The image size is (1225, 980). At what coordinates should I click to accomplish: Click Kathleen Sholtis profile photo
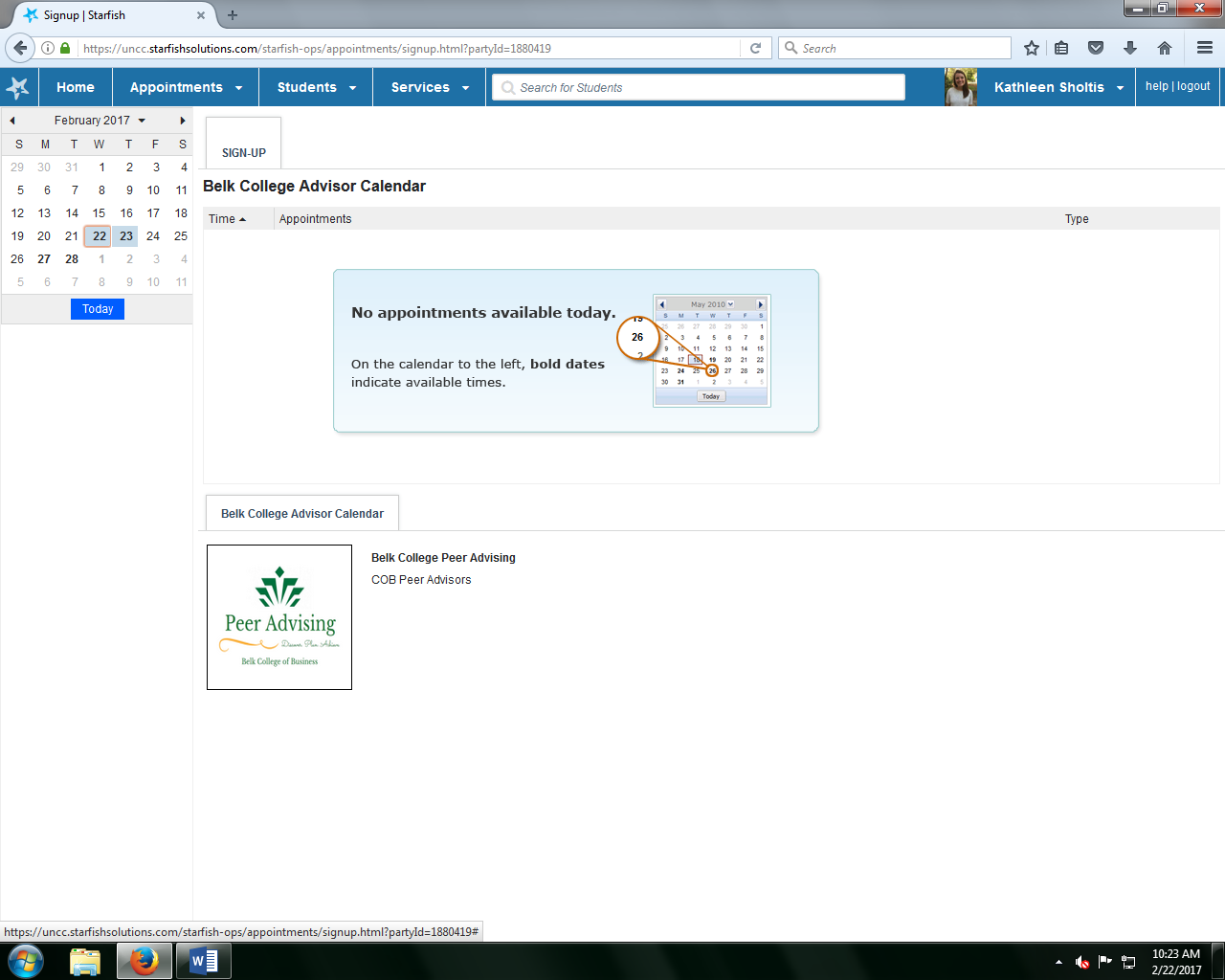pyautogui.click(x=961, y=87)
